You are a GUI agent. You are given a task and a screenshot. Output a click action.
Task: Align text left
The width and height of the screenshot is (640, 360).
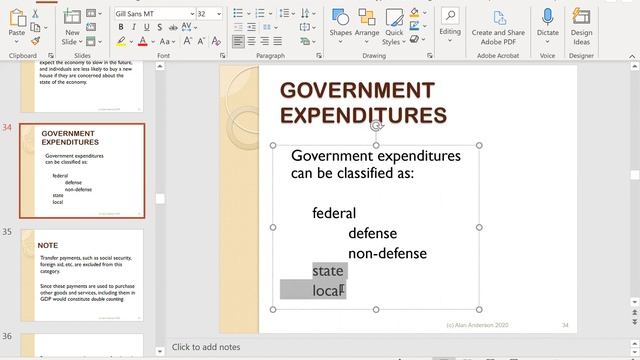pyautogui.click(x=238, y=41)
